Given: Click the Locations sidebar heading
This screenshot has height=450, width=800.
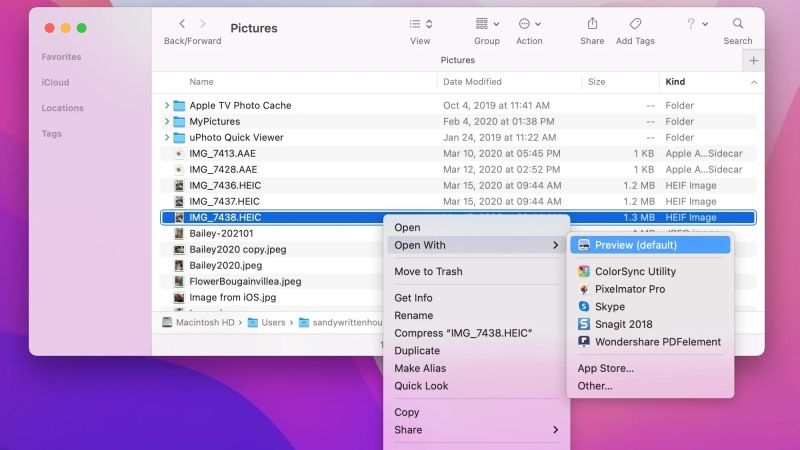Looking at the screenshot, I should (62, 108).
